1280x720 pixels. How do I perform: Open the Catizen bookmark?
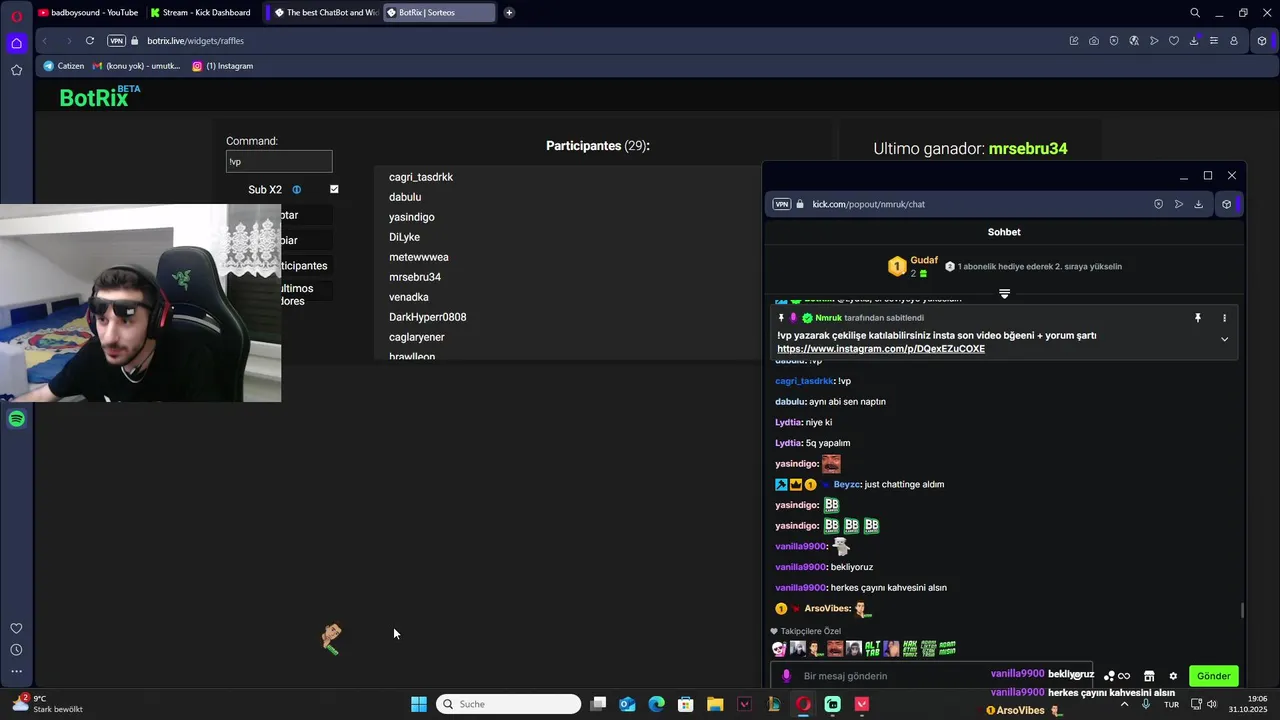click(x=64, y=66)
